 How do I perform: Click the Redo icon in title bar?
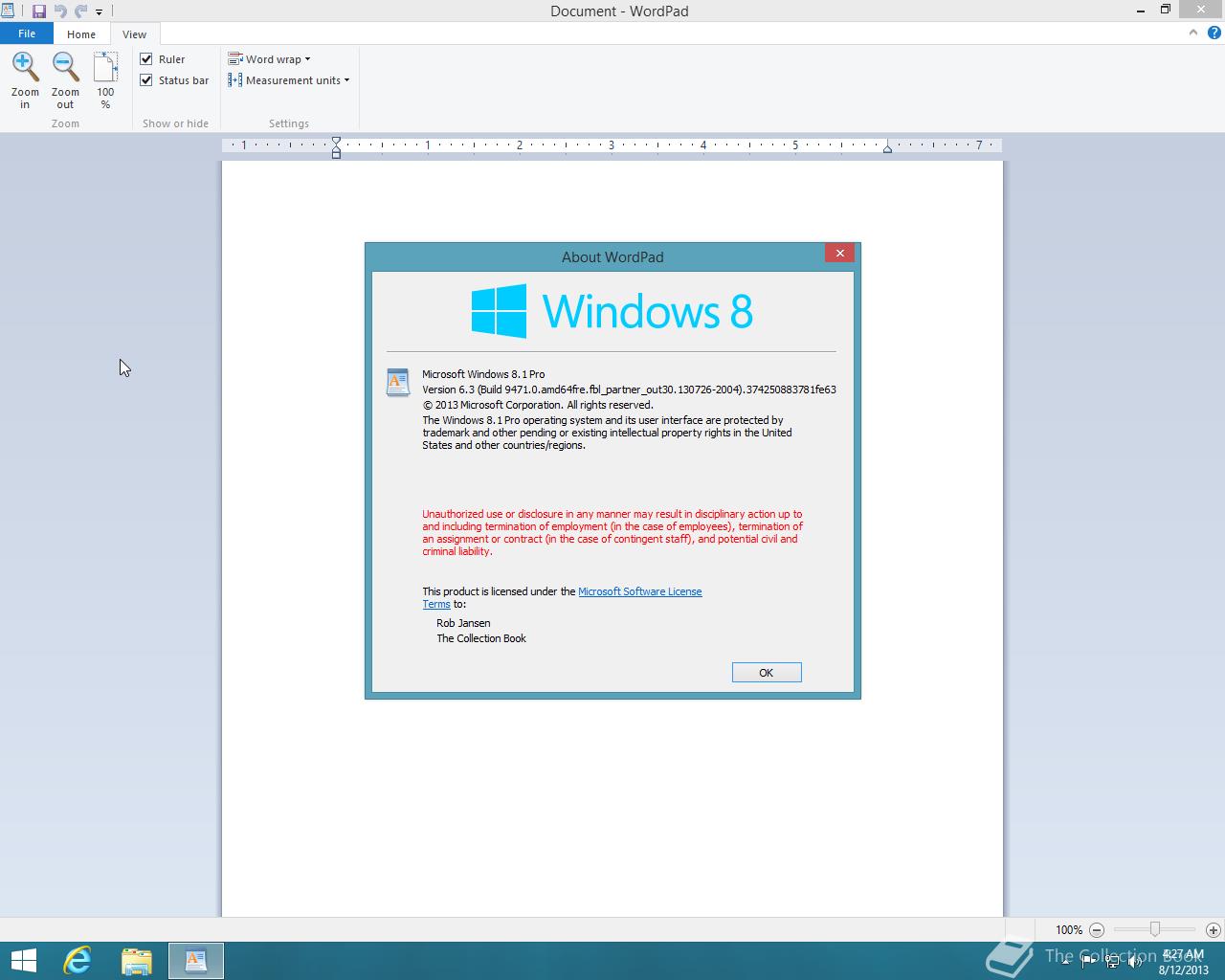click(80, 11)
